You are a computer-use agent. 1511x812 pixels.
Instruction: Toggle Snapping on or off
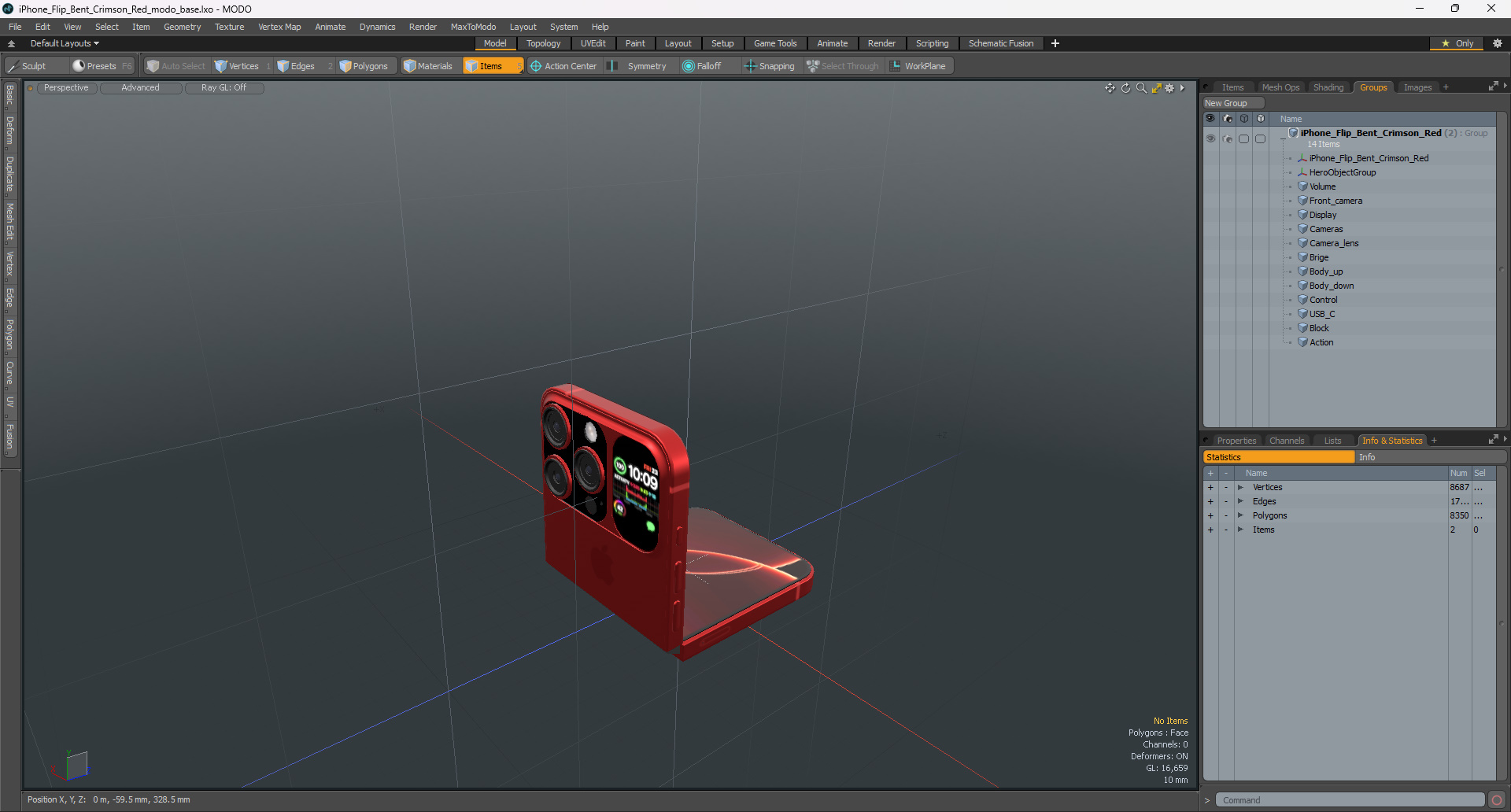[770, 66]
